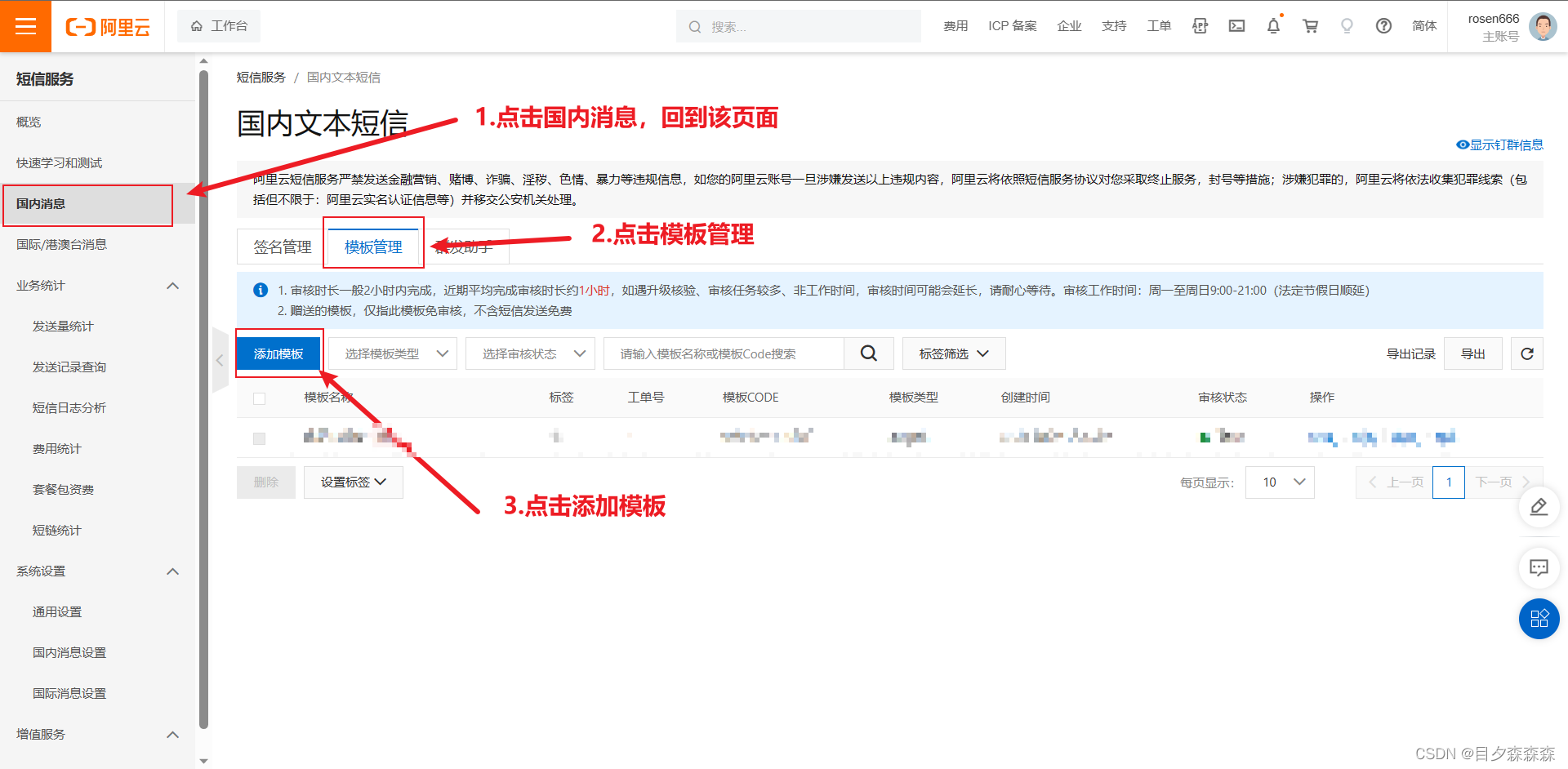1568x769 pixels.
Task: Select page 1 in pagination
Action: tap(1449, 482)
